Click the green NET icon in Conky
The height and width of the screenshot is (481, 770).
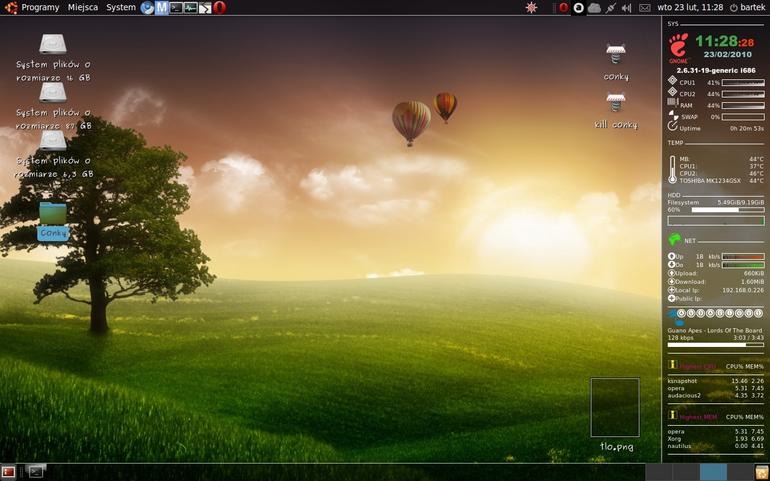coord(675,240)
